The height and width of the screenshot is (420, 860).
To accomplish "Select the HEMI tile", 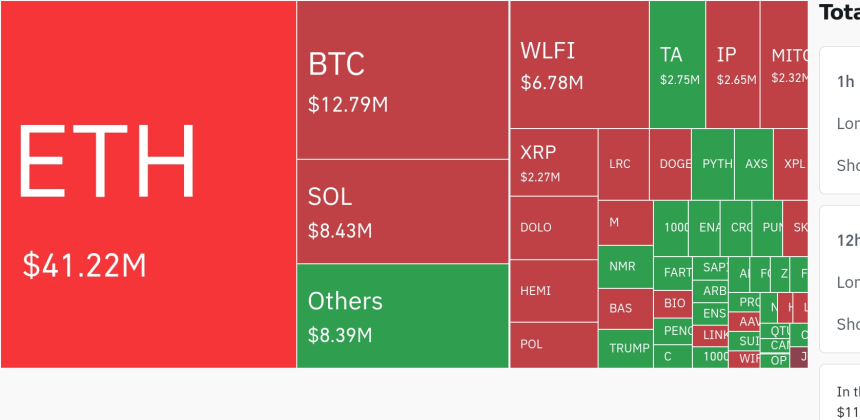I will (553, 291).
